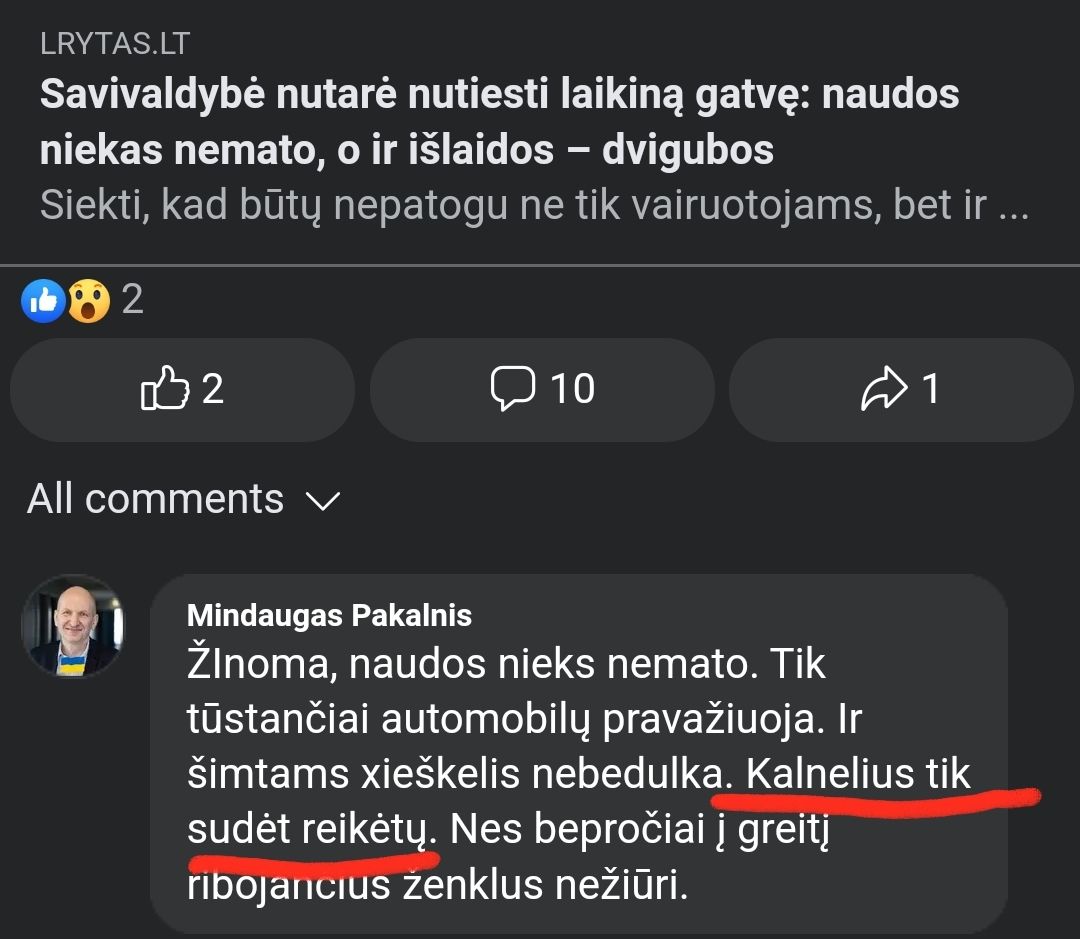View the reaction count next to the emojis

pos(132,299)
